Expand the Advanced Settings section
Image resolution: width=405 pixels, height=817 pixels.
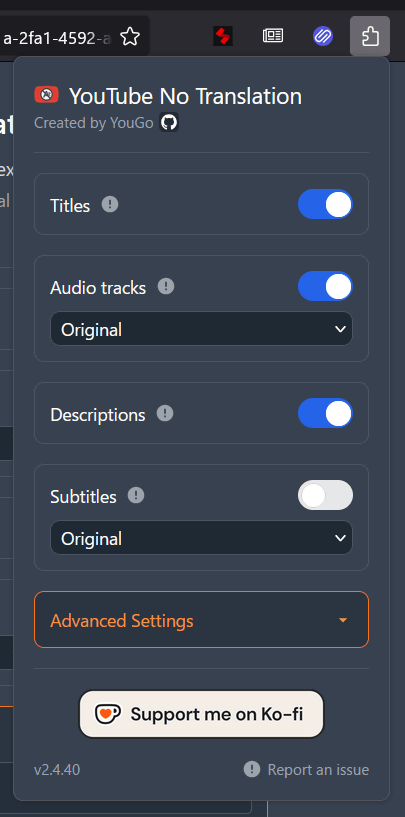pyautogui.click(x=201, y=620)
